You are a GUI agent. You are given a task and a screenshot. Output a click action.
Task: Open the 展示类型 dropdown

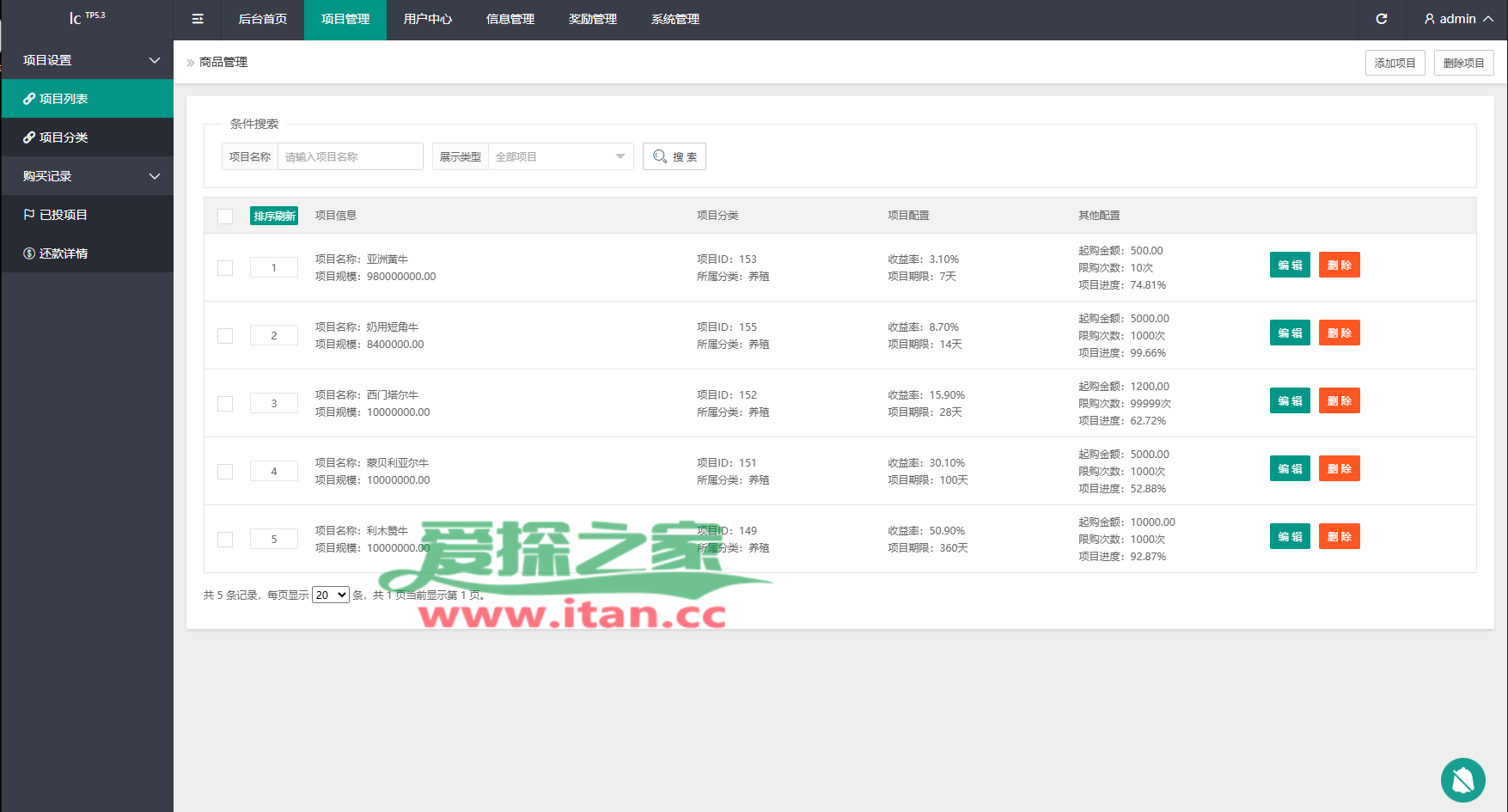pos(560,156)
